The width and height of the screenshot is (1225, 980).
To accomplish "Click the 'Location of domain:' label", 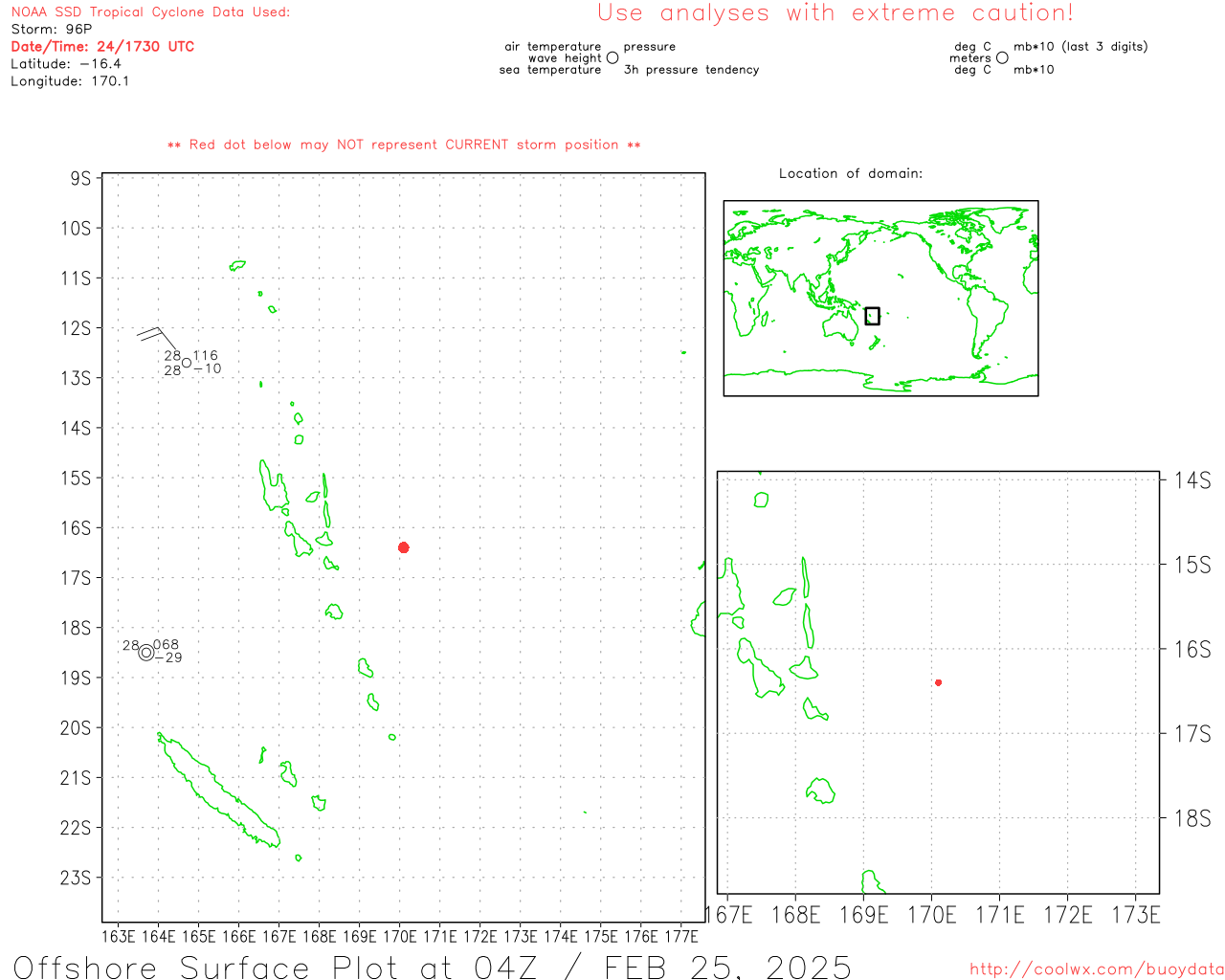I will [x=851, y=173].
